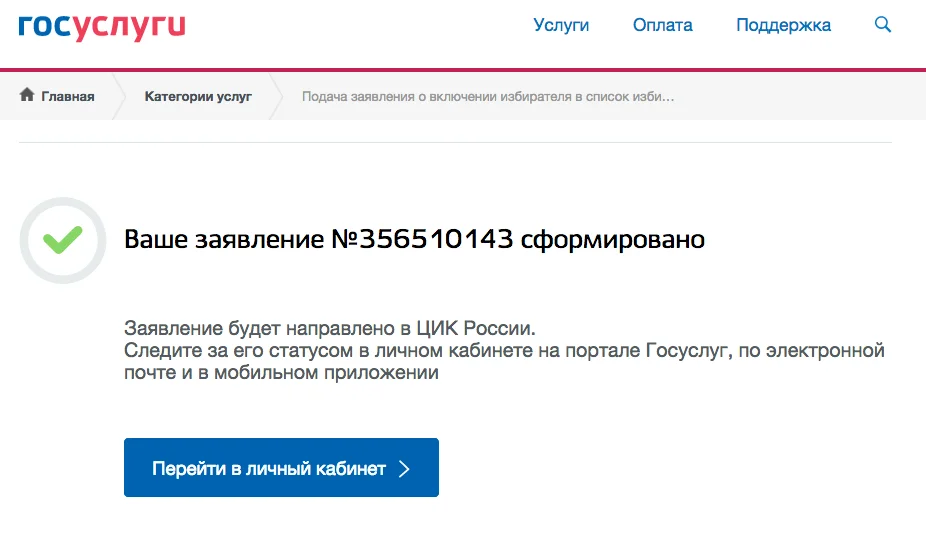
Task: Click the ЦИК России text line
Action: point(330,329)
